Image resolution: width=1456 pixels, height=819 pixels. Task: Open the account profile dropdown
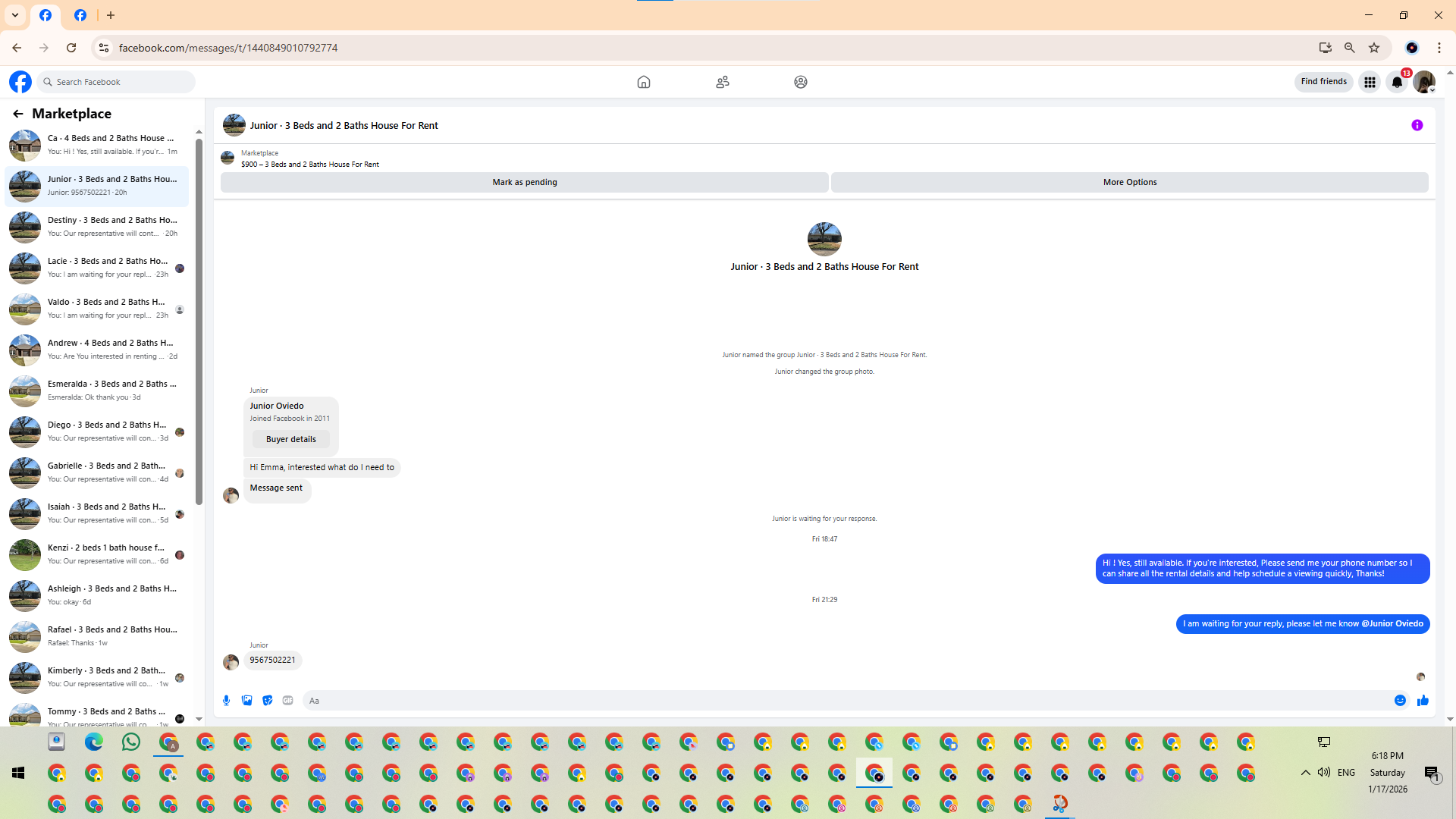[x=1424, y=82]
